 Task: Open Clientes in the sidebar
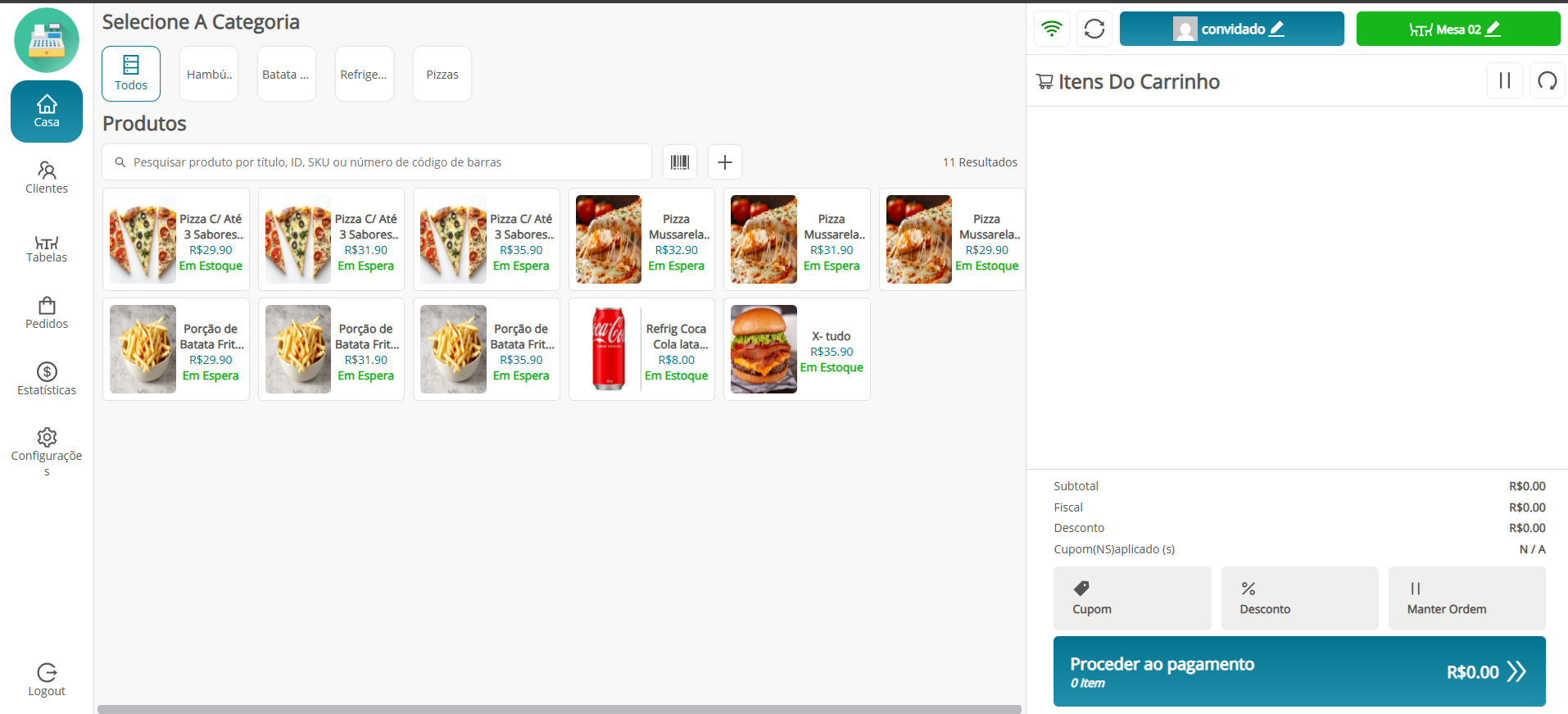click(x=47, y=178)
